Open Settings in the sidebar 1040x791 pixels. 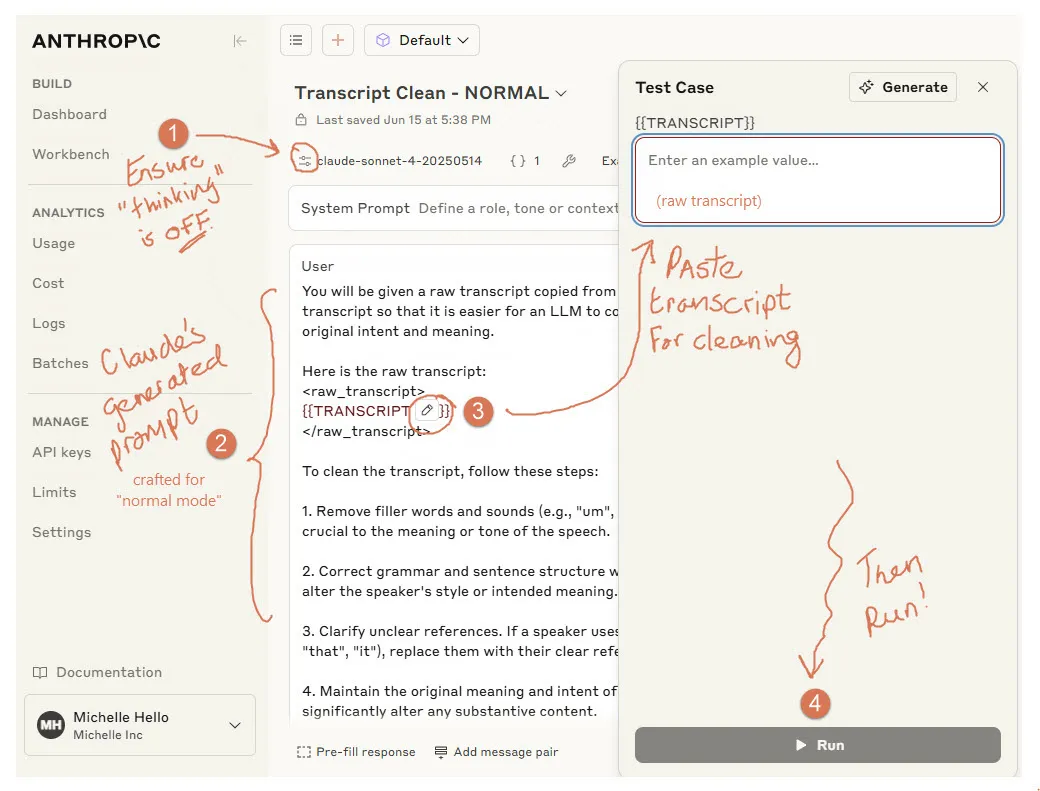click(x=62, y=532)
